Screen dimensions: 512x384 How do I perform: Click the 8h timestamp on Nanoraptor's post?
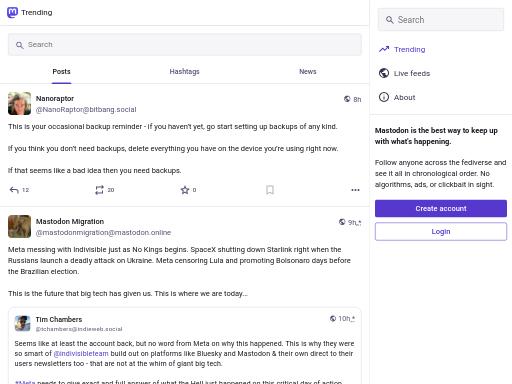(357, 99)
